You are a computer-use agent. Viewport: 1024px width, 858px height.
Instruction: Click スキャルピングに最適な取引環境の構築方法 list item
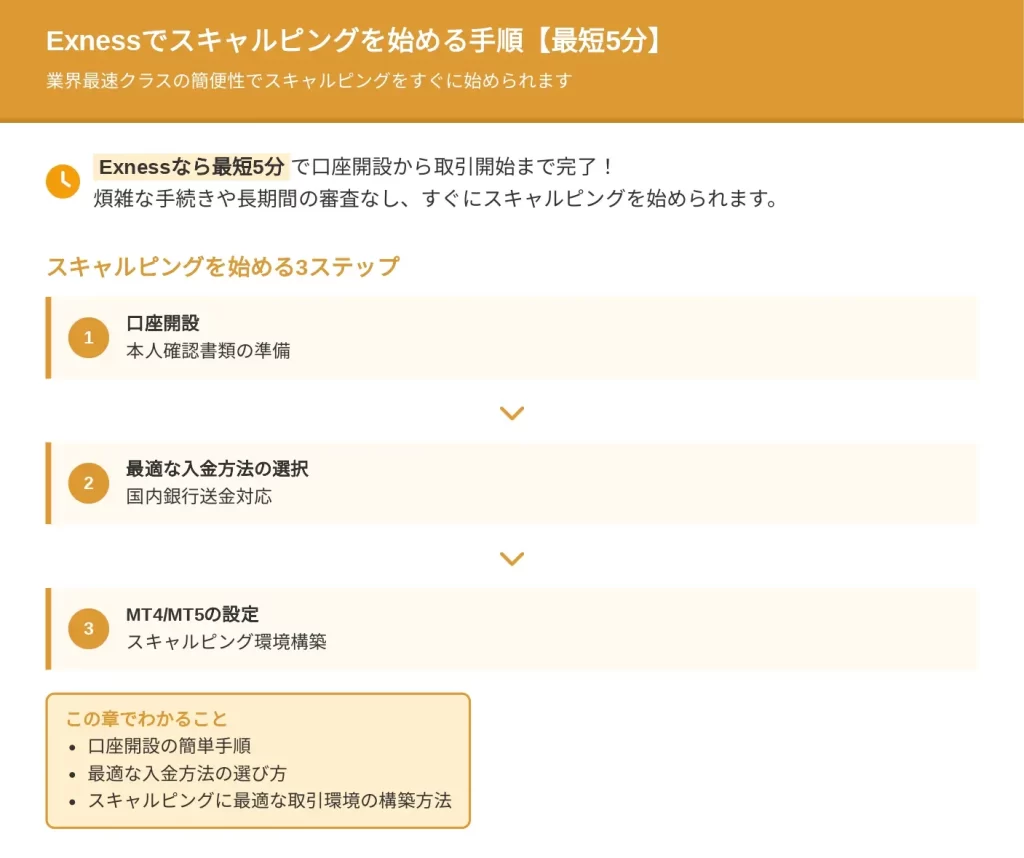tap(270, 801)
